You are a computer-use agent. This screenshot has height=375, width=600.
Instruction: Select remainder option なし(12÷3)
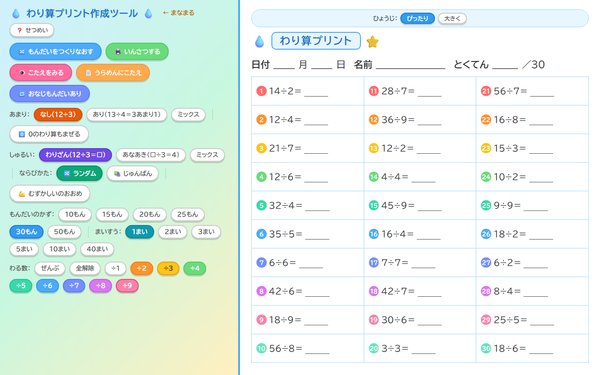58,114
